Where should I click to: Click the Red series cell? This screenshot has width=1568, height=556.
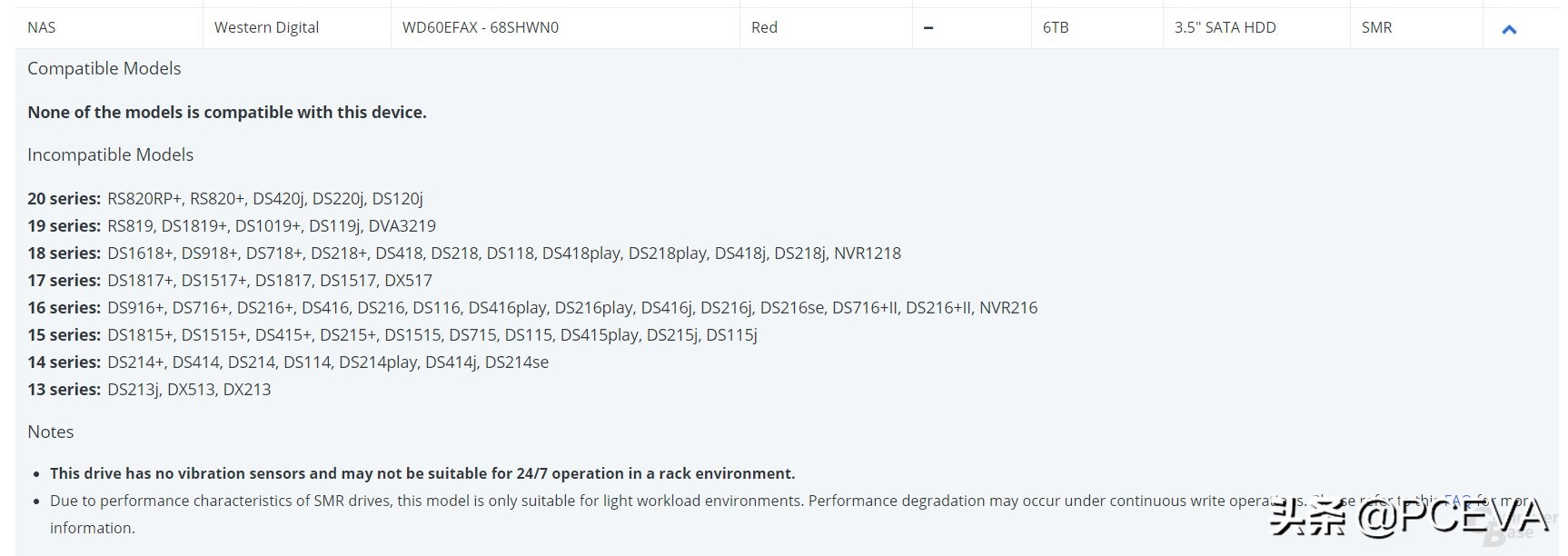tap(764, 27)
